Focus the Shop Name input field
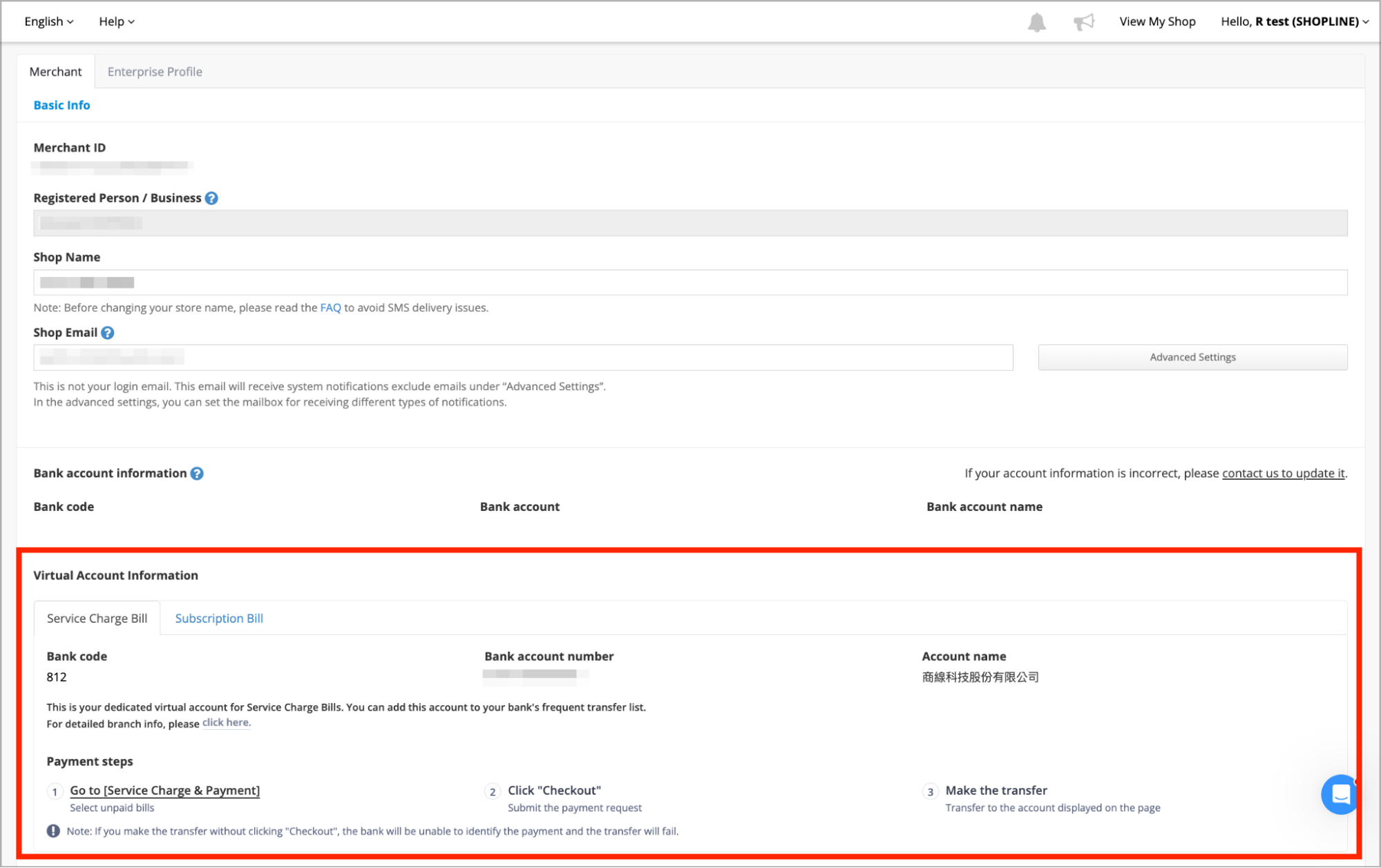 pos(690,282)
